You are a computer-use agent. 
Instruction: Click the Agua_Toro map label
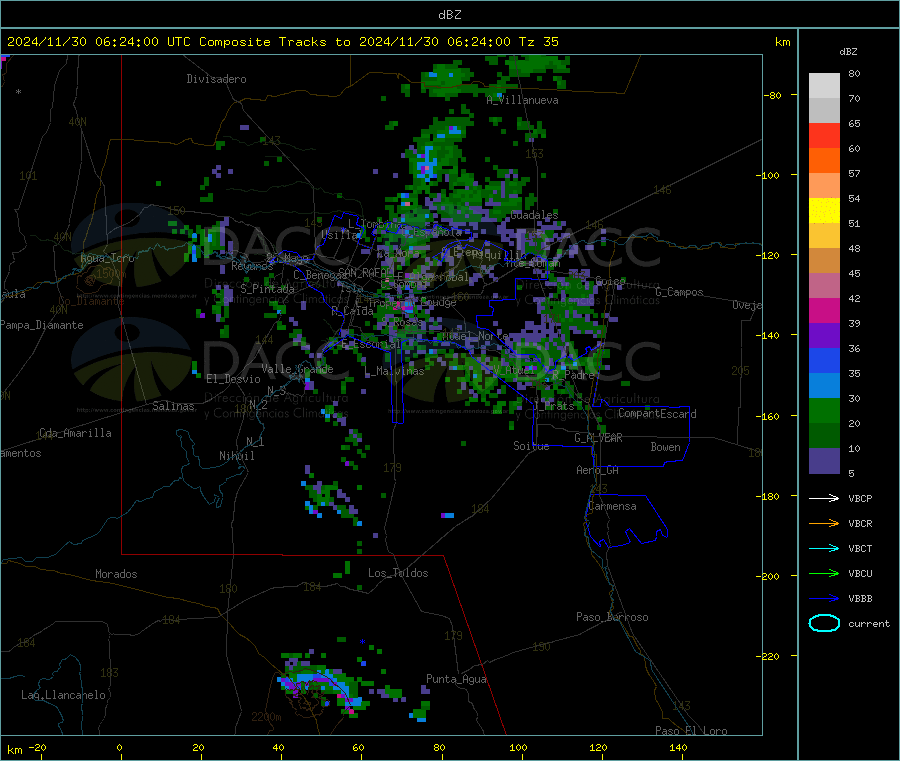tap(107, 258)
